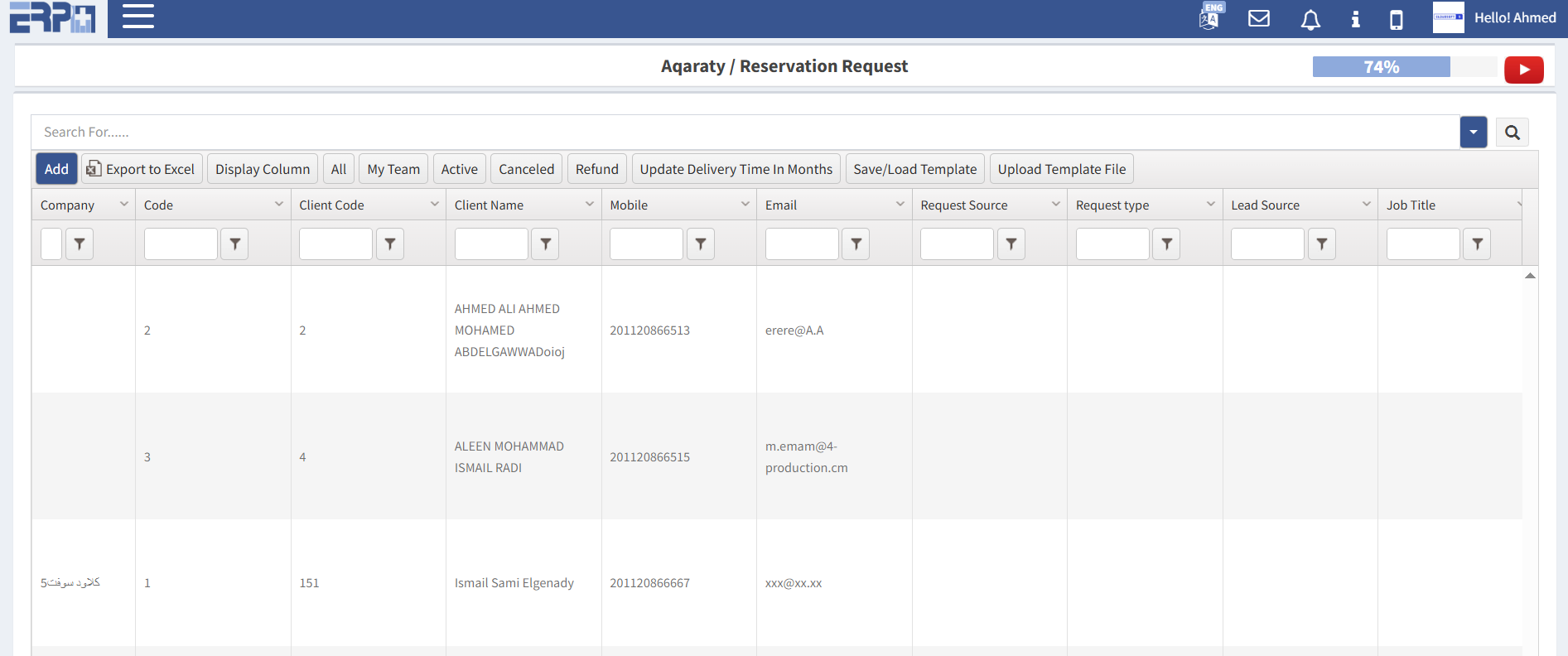Expand the search options dropdown arrow
The image size is (1568, 656).
pos(1473,133)
